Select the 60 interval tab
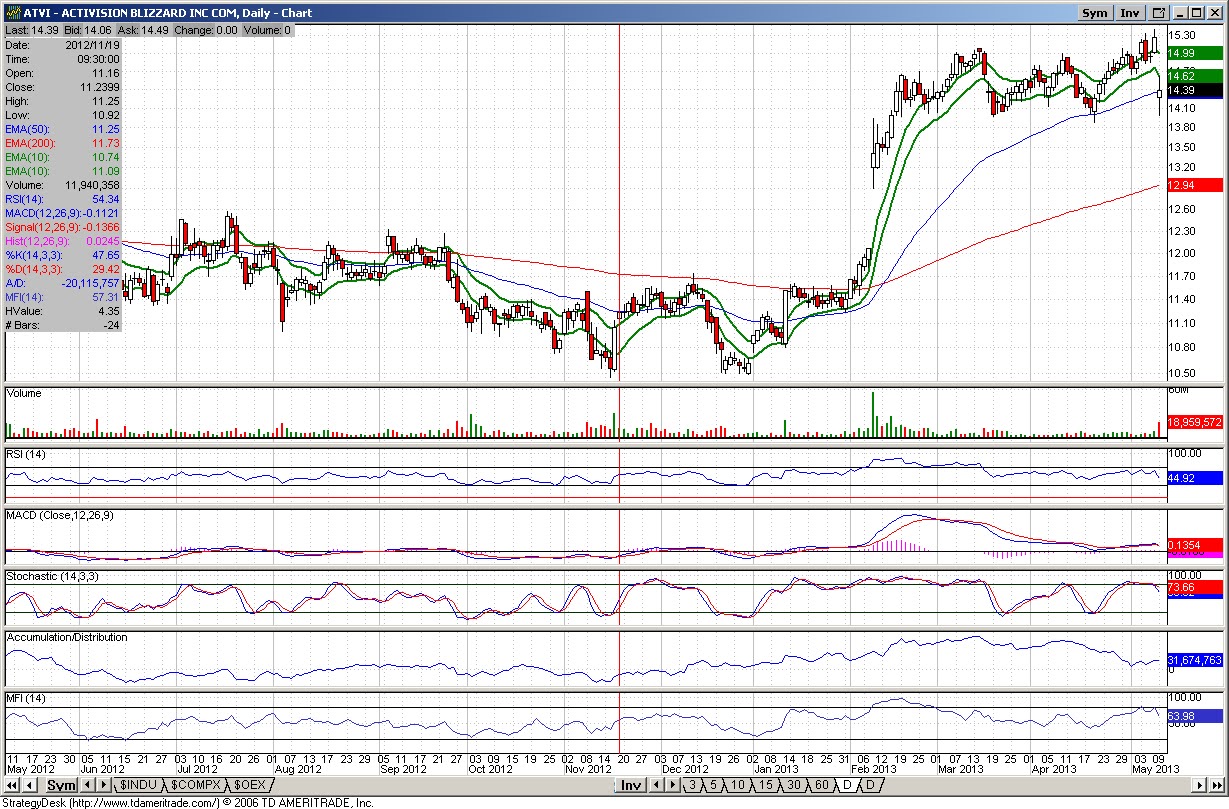This screenshot has width=1229, height=809. pyautogui.click(x=821, y=785)
